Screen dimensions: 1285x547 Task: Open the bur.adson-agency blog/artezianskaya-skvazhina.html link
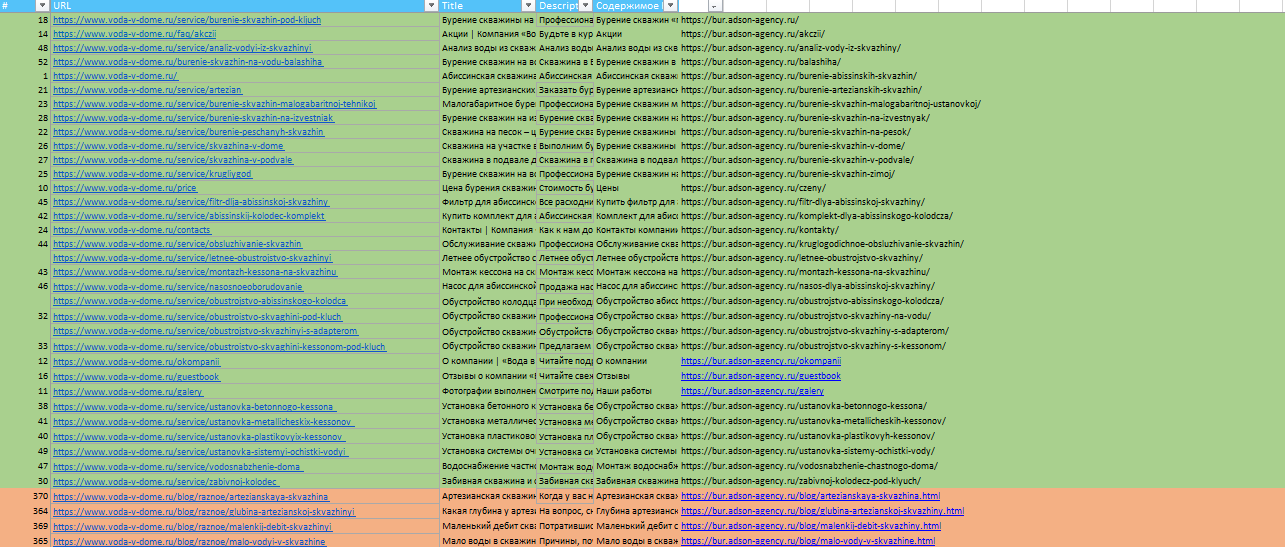(x=810, y=496)
